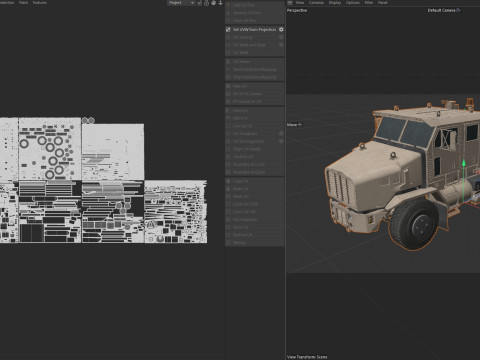This screenshot has height=360, width=480.
Task: Select the Line Up UV command
Action: point(255,126)
